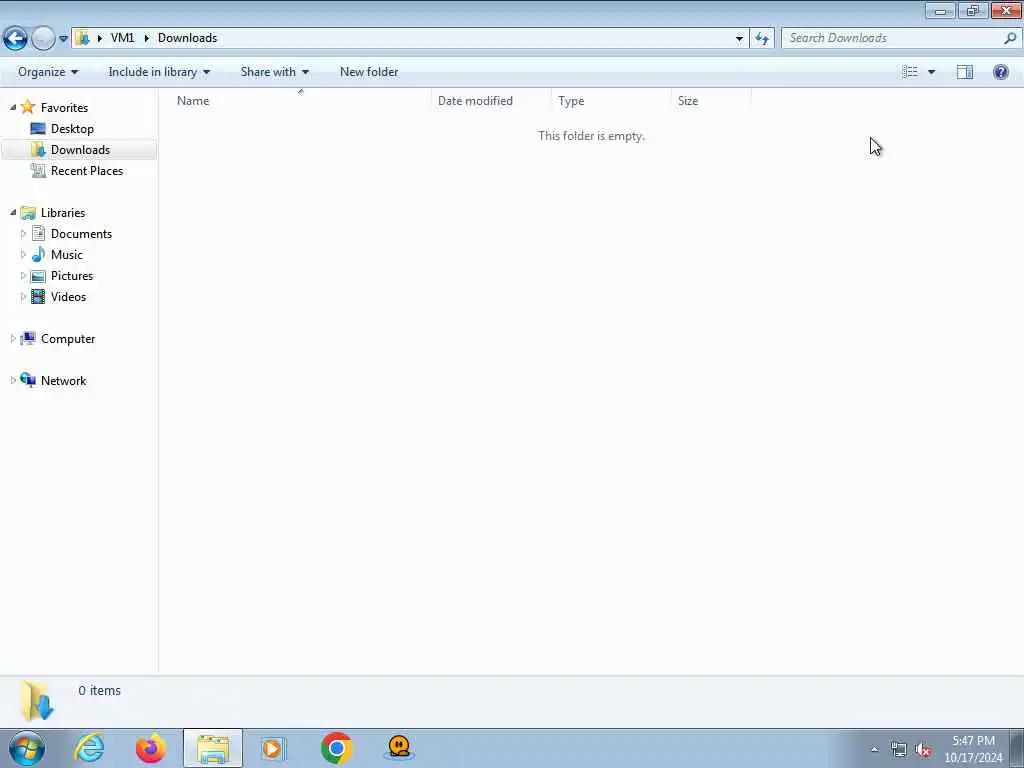
Task: Open the network status tray icon
Action: [x=899, y=750]
